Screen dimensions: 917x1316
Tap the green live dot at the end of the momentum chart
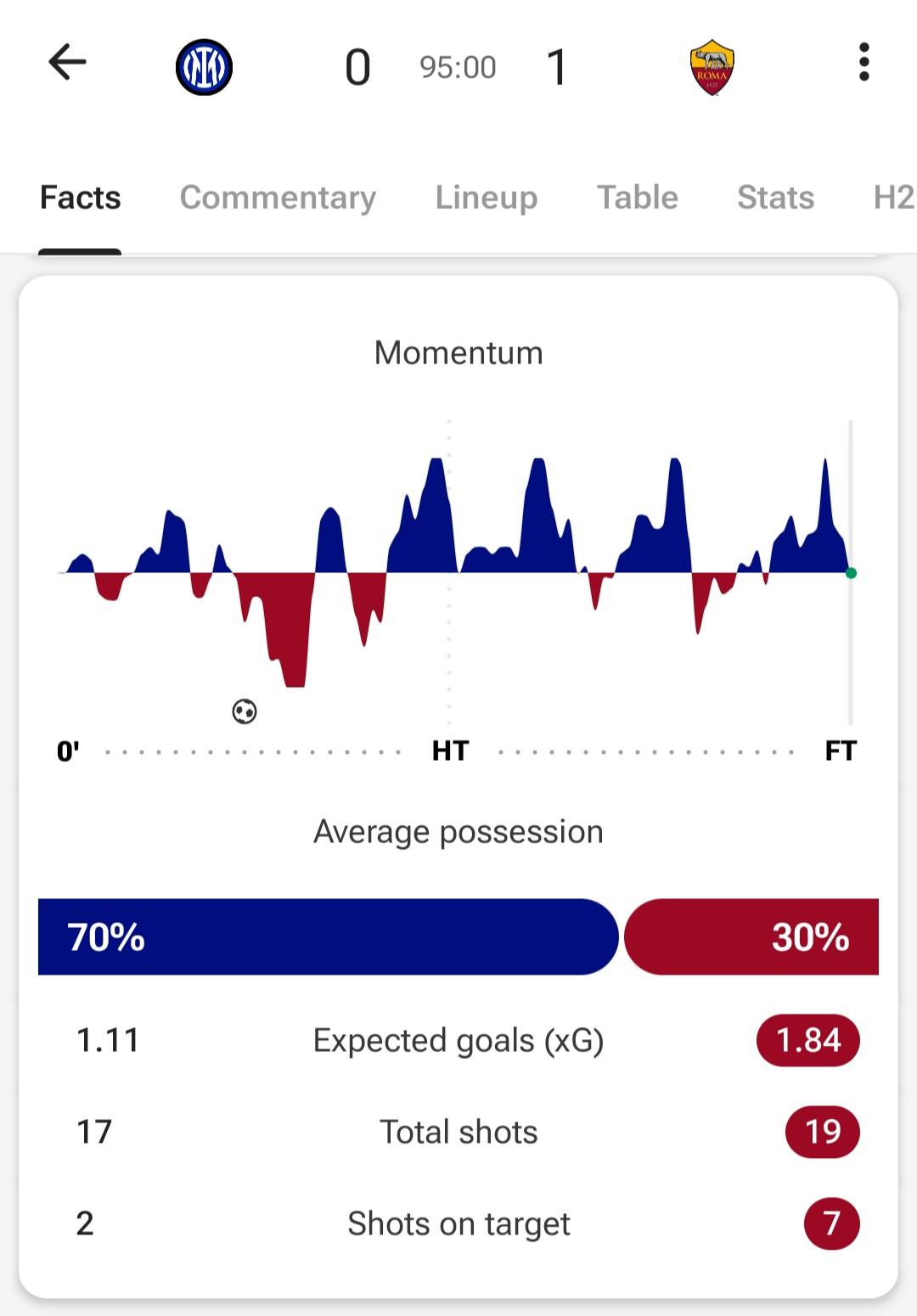coord(851,573)
